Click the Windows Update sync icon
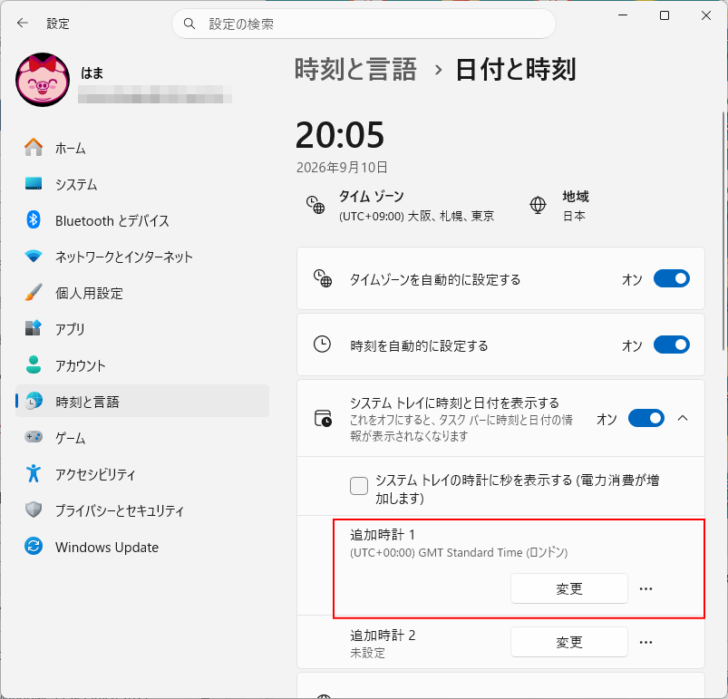Image resolution: width=728 pixels, height=699 pixels. click(x=33, y=546)
